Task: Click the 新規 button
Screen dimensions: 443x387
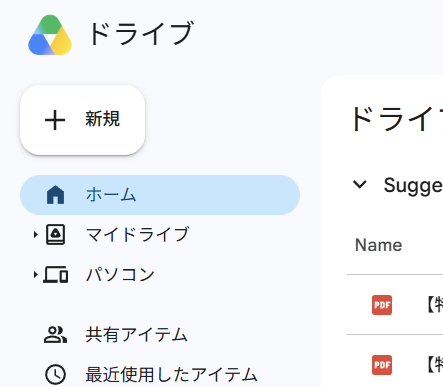Action: point(83,120)
